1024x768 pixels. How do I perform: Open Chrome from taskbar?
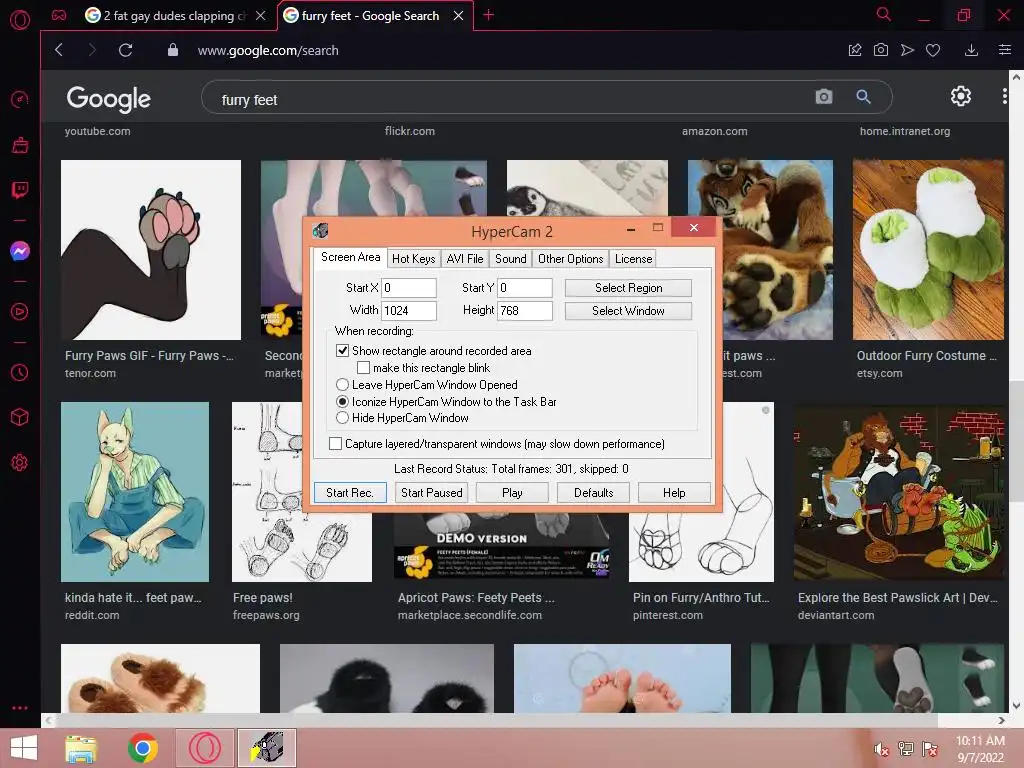point(142,748)
